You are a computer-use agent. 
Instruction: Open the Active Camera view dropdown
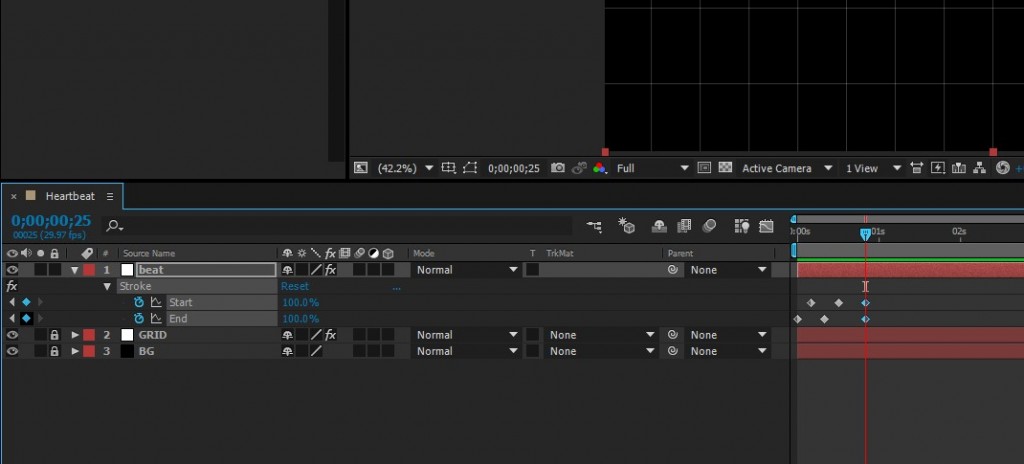click(785, 168)
